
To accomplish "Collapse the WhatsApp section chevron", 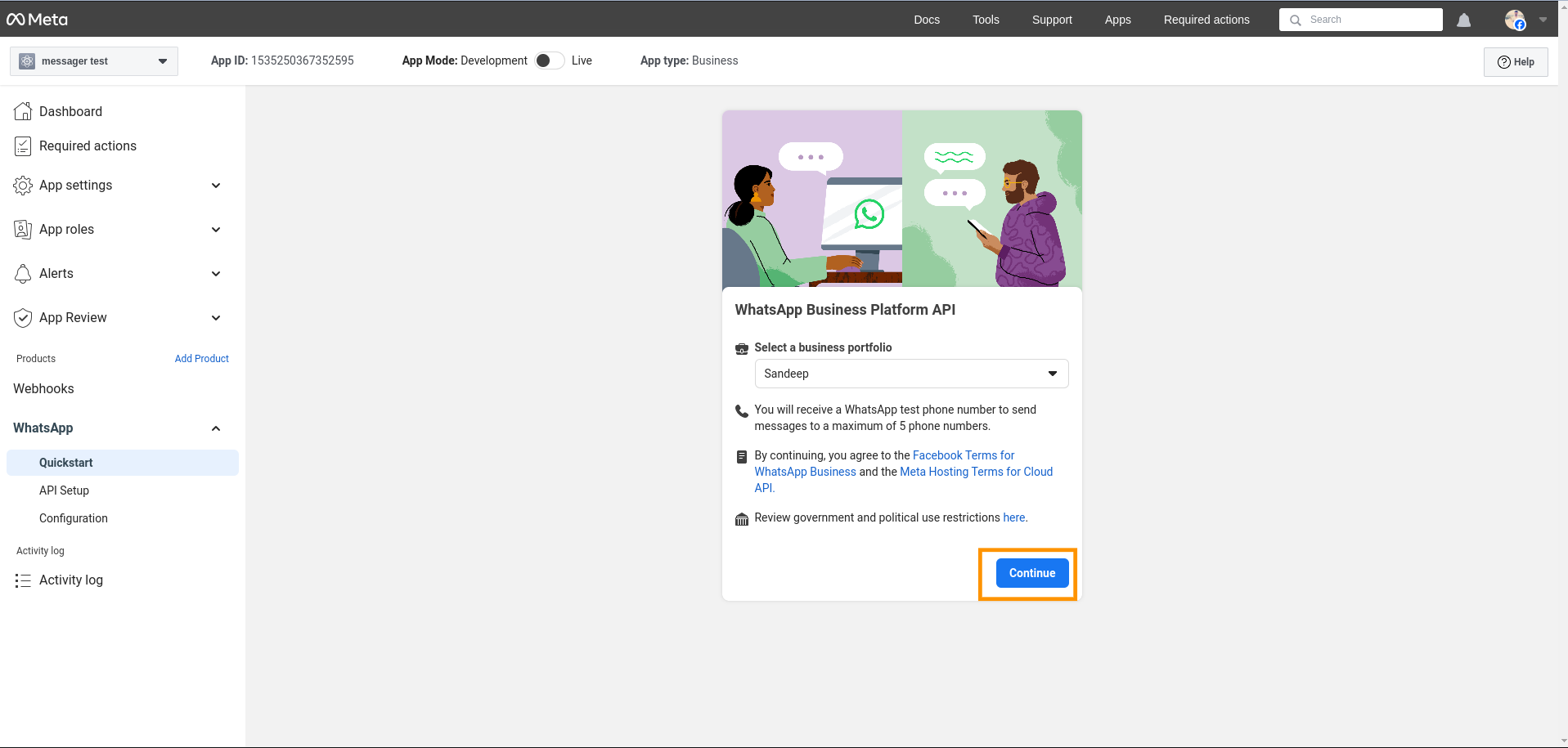I will tap(216, 428).
